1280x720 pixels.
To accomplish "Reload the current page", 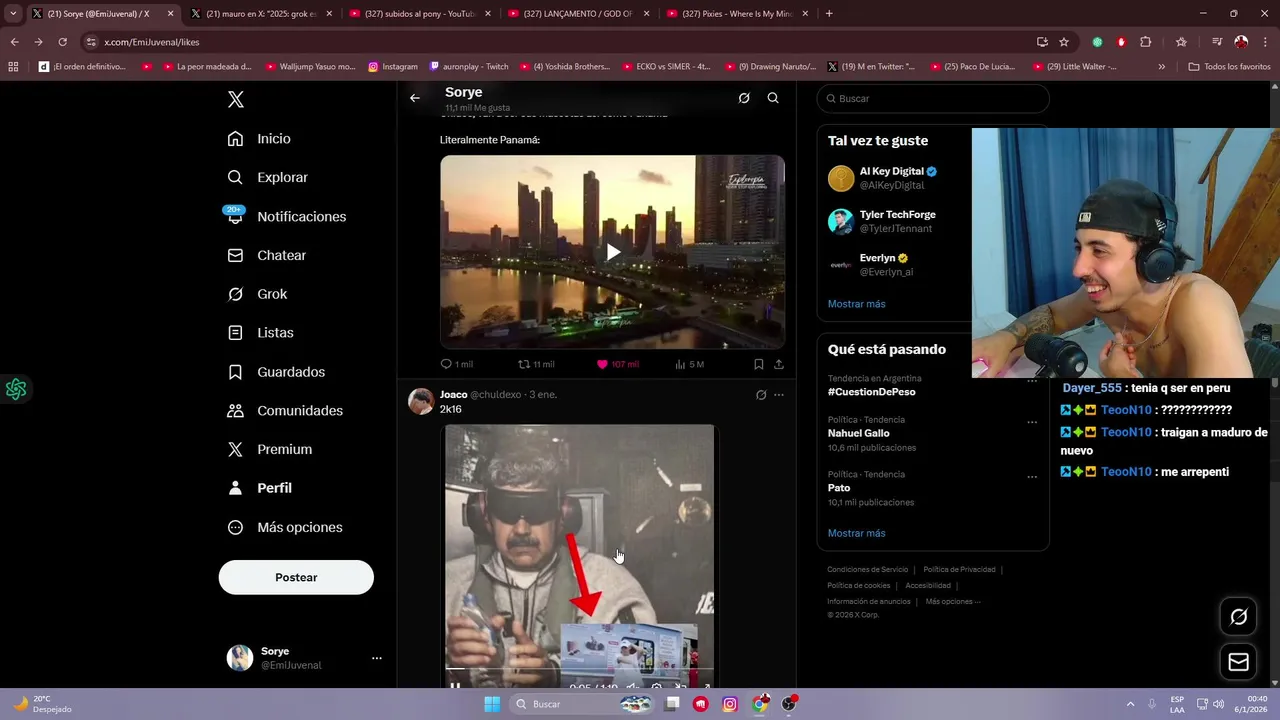I will [x=62, y=42].
